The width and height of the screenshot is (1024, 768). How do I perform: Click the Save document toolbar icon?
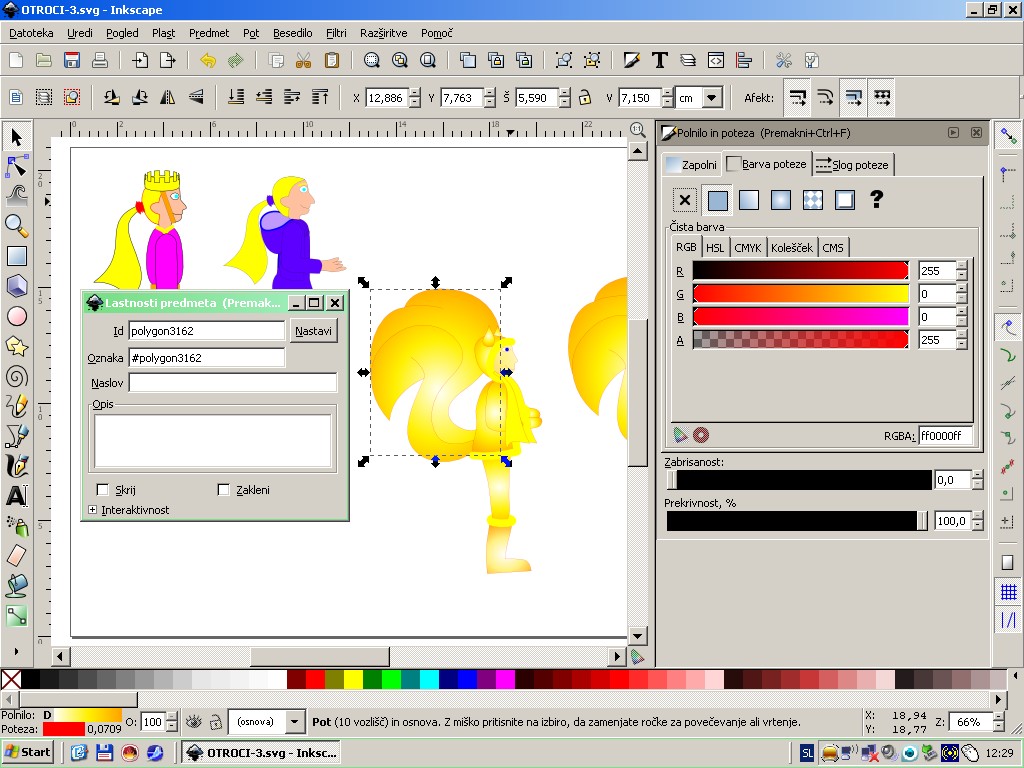(x=71, y=60)
